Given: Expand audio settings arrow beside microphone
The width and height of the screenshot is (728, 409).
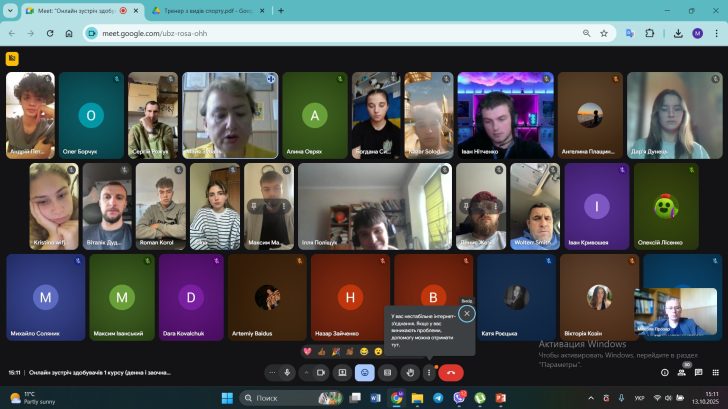Looking at the screenshot, I should tap(273, 372).
